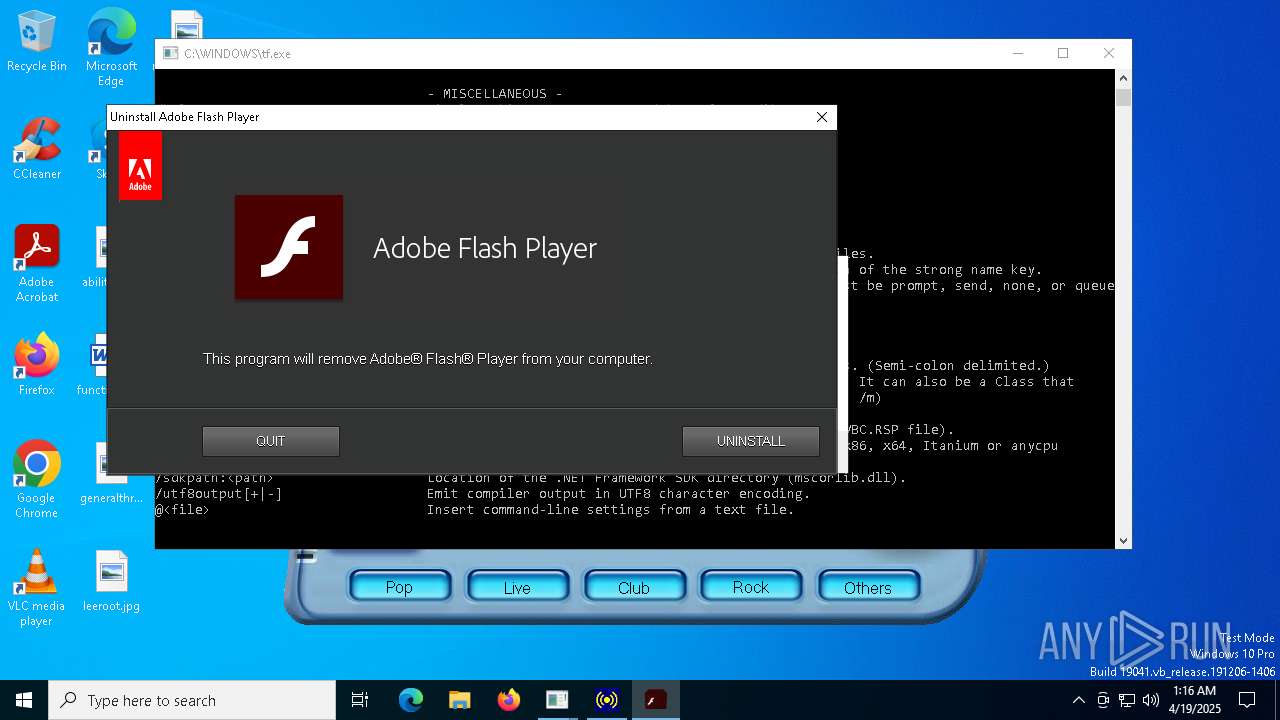Maximize the tf.exe console window
Screen dimensions: 1280x720
(x=1063, y=53)
